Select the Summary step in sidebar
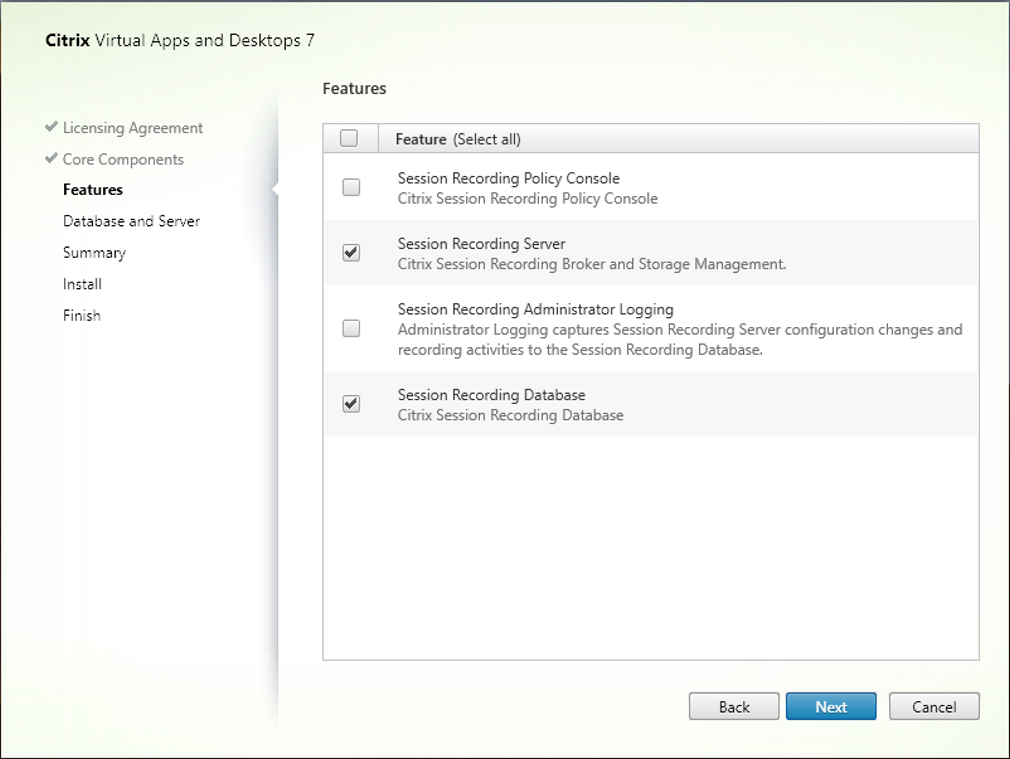Image resolution: width=1010 pixels, height=759 pixels. tap(94, 252)
